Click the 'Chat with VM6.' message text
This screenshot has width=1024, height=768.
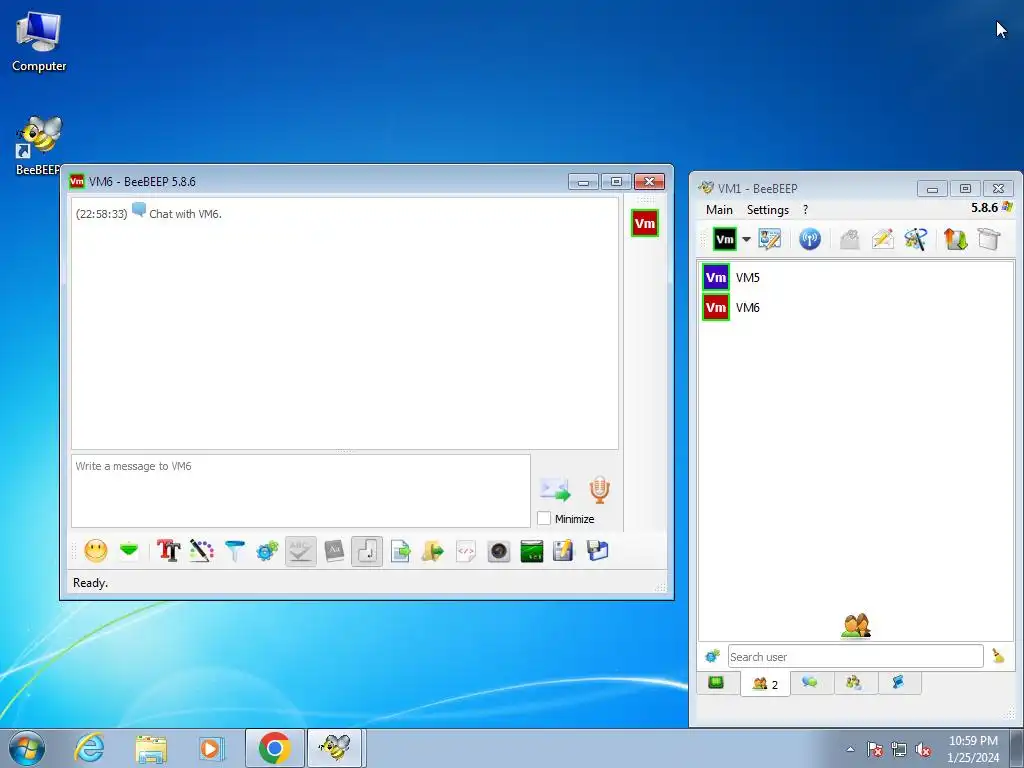tap(185, 214)
